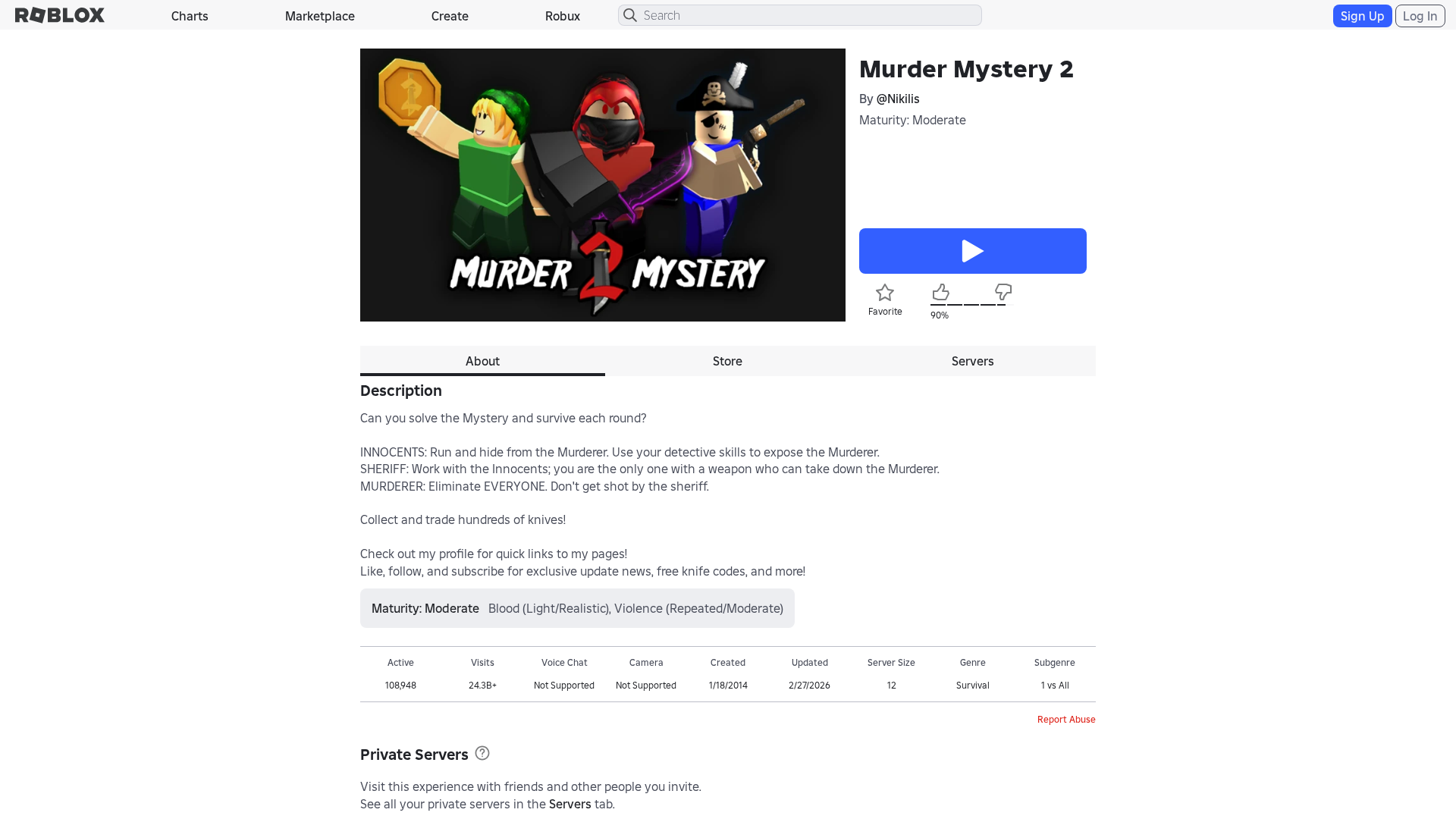
Task: Select the About tab
Action: click(x=482, y=361)
